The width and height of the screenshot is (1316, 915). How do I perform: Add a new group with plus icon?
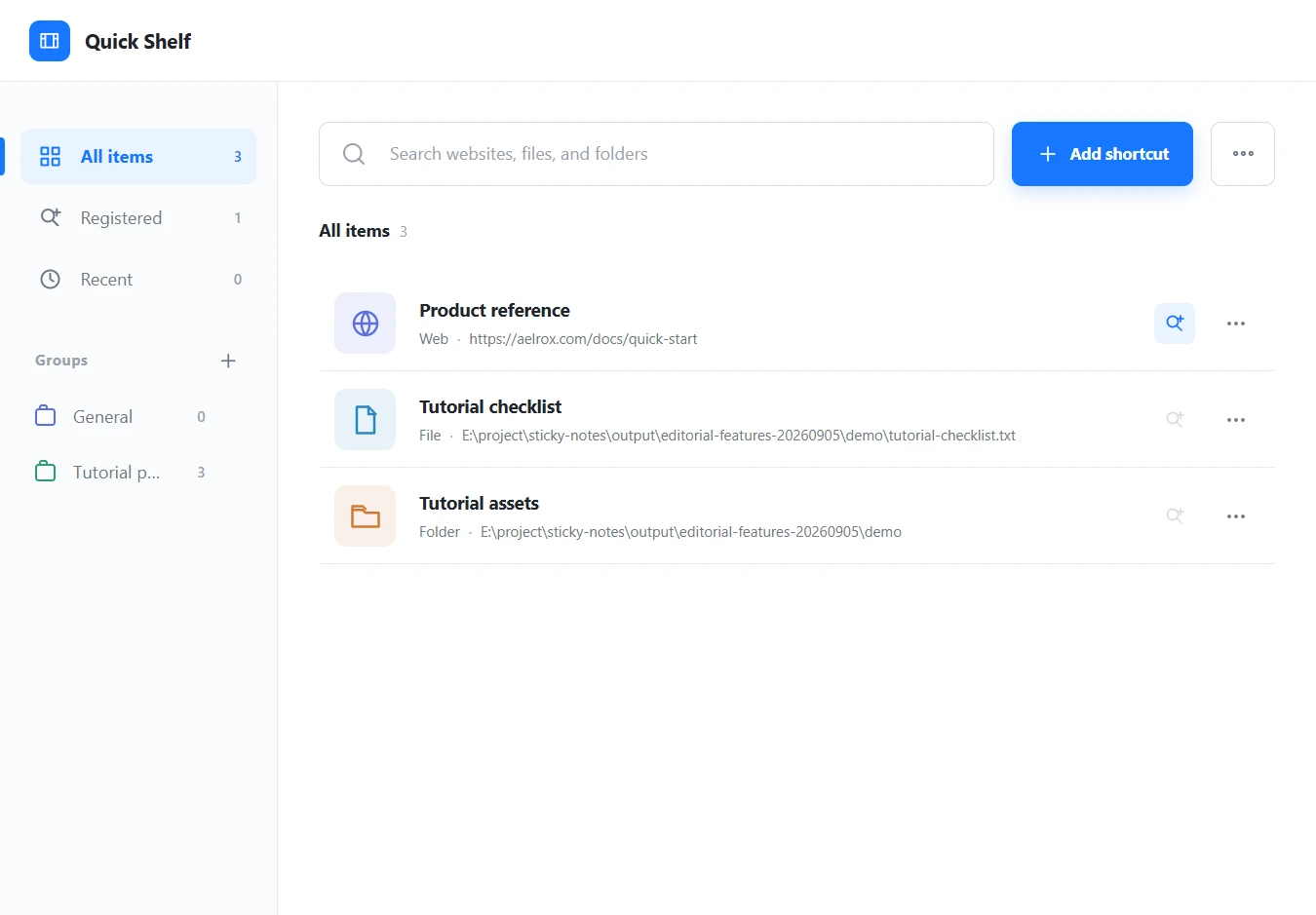pos(228,361)
